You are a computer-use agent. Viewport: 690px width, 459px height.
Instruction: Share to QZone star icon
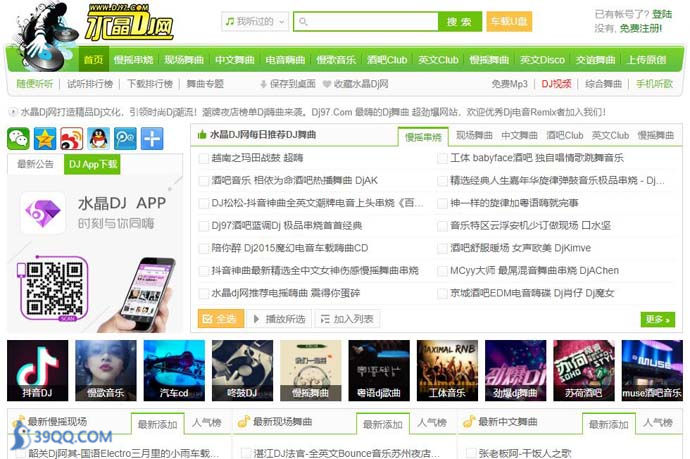point(45,139)
